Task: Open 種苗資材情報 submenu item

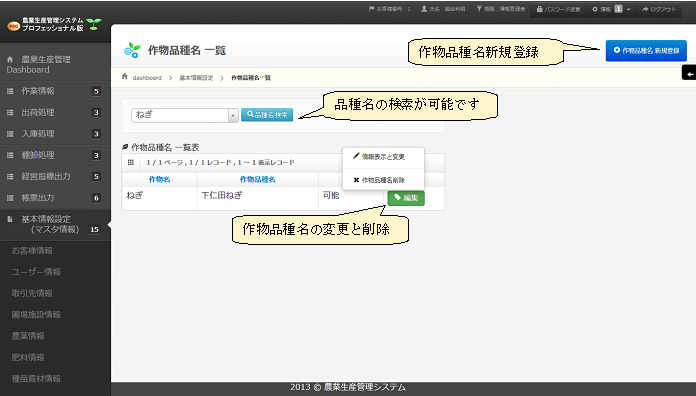Action: pyautogui.click(x=55, y=379)
